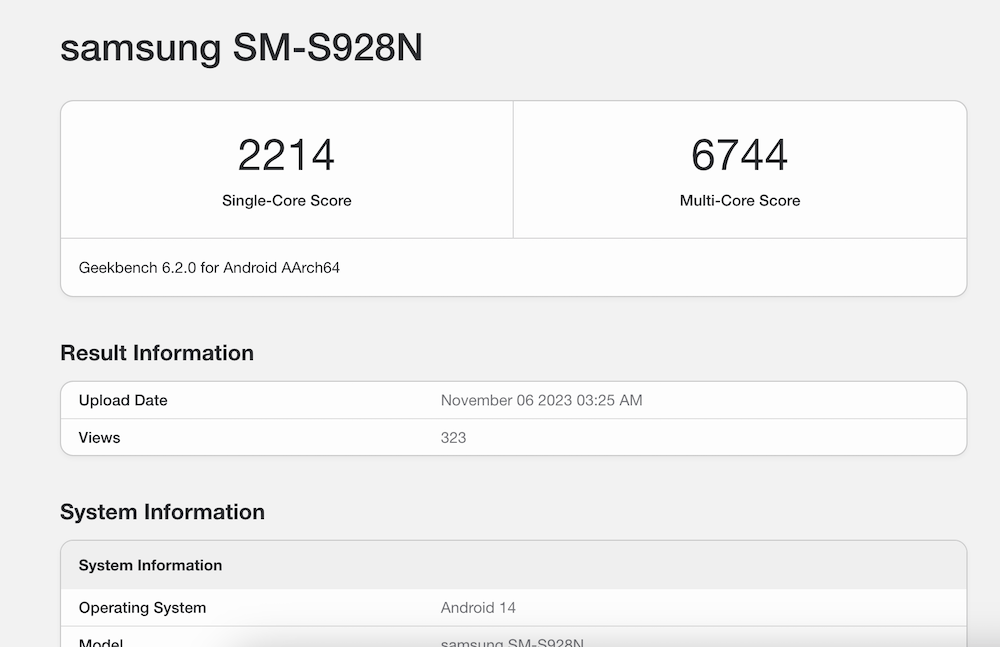Click the Upload Date row label

coord(123,400)
